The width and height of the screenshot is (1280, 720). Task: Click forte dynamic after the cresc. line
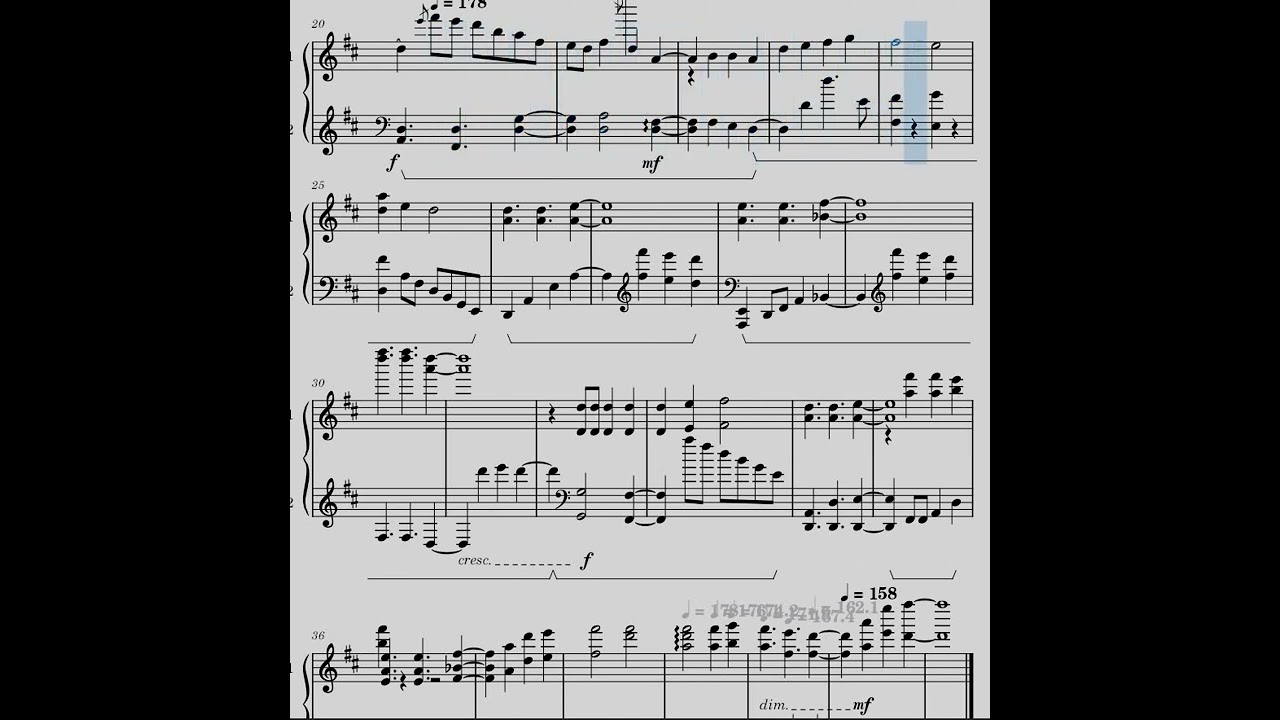587,561
